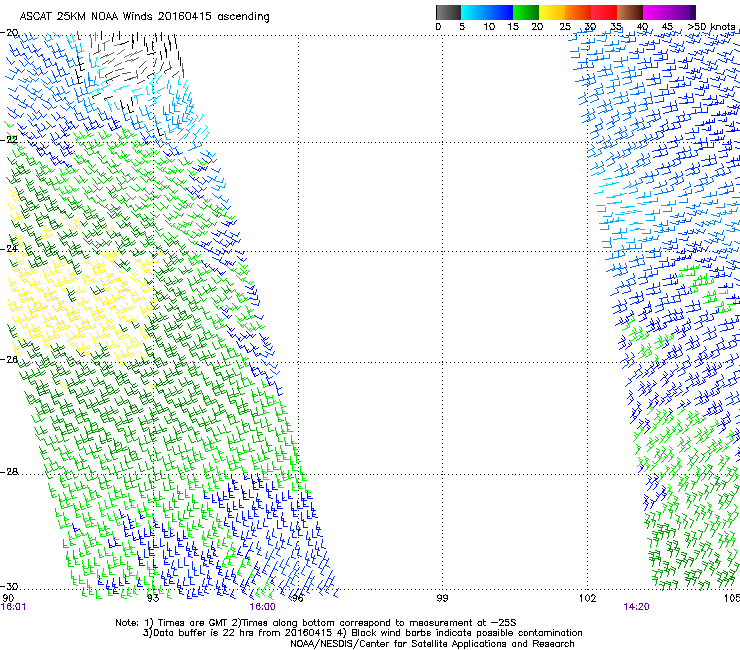Screen dimensions: 740x650
Task: Click the '93' longitude axis label
Action: pyautogui.click(x=153, y=598)
